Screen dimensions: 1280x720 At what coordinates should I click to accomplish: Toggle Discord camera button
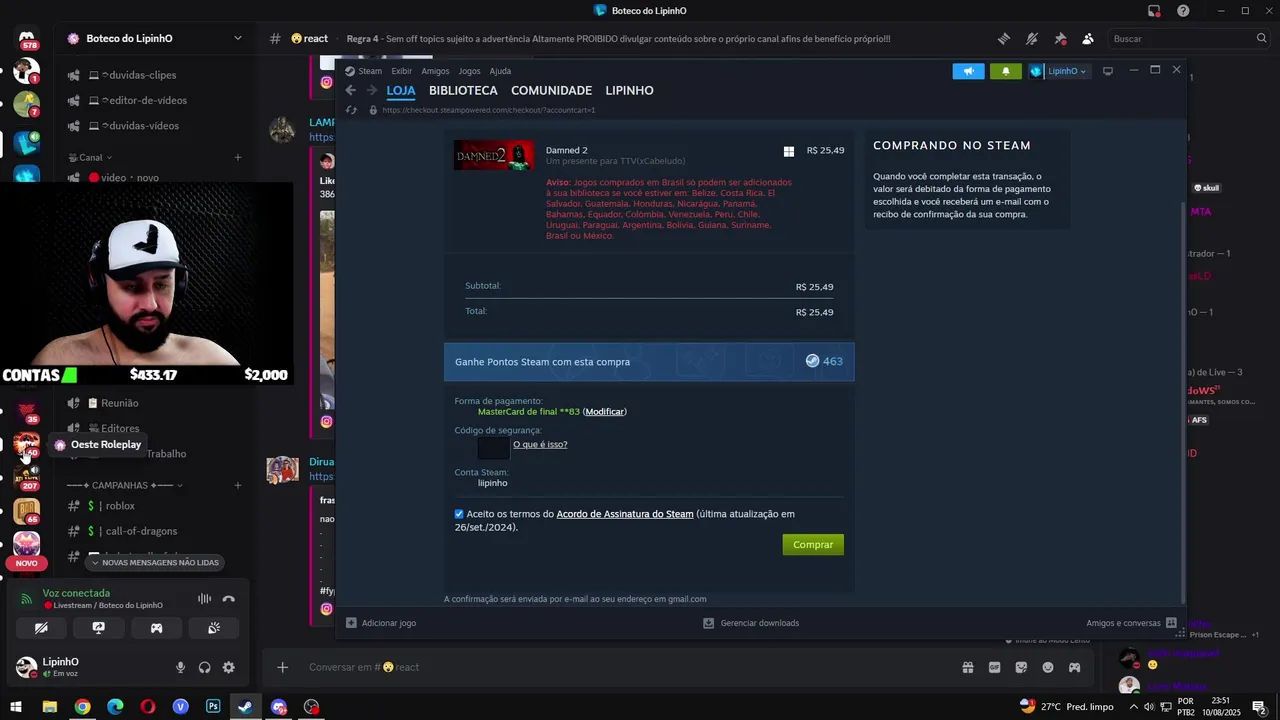(x=41, y=628)
